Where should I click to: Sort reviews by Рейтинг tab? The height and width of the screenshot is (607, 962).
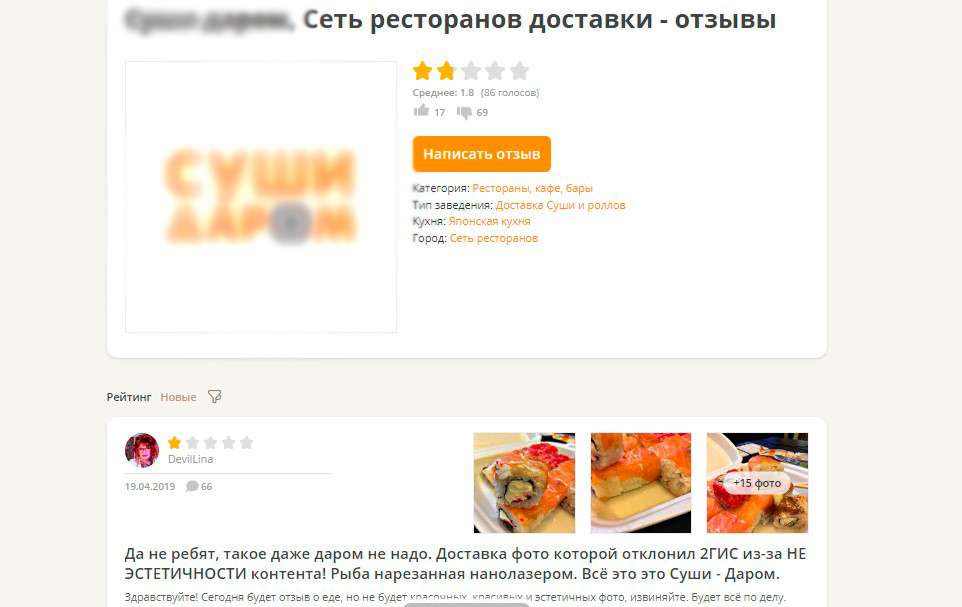tap(129, 397)
